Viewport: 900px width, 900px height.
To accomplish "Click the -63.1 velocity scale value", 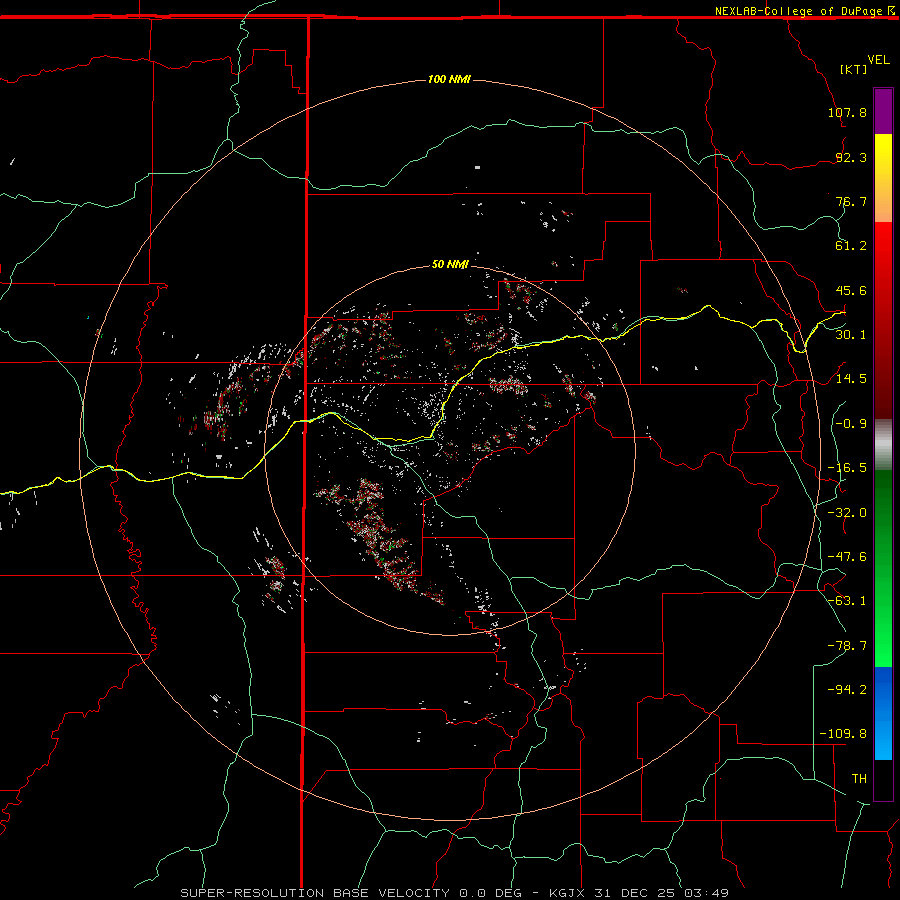I will 847,601.
